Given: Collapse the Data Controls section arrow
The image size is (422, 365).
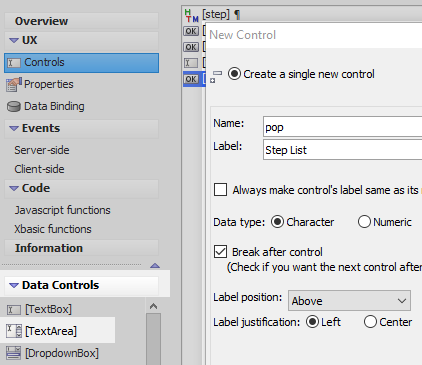Looking at the screenshot, I should click(14, 285).
